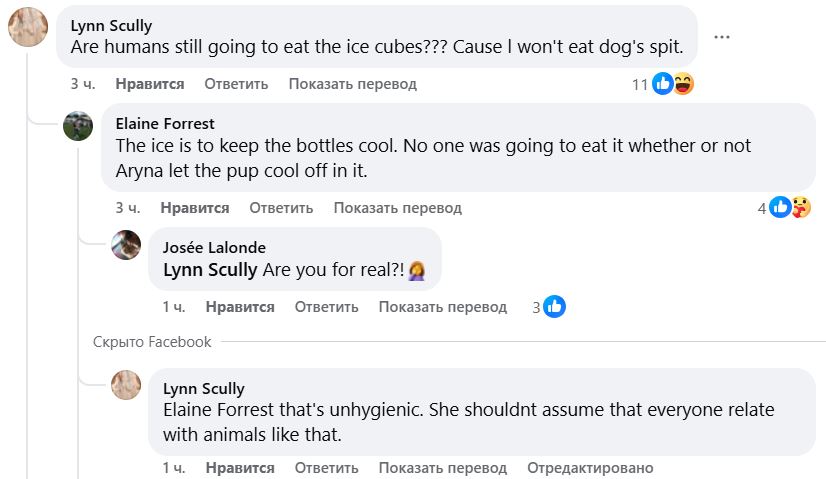Click the laughing emoji reaction on Lynn's comment

(683, 84)
